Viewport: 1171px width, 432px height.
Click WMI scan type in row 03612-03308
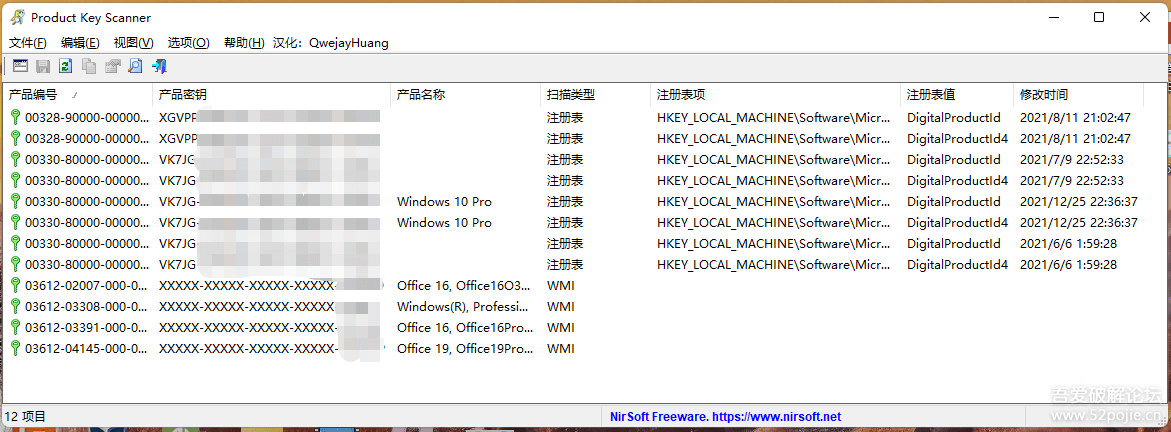click(560, 306)
